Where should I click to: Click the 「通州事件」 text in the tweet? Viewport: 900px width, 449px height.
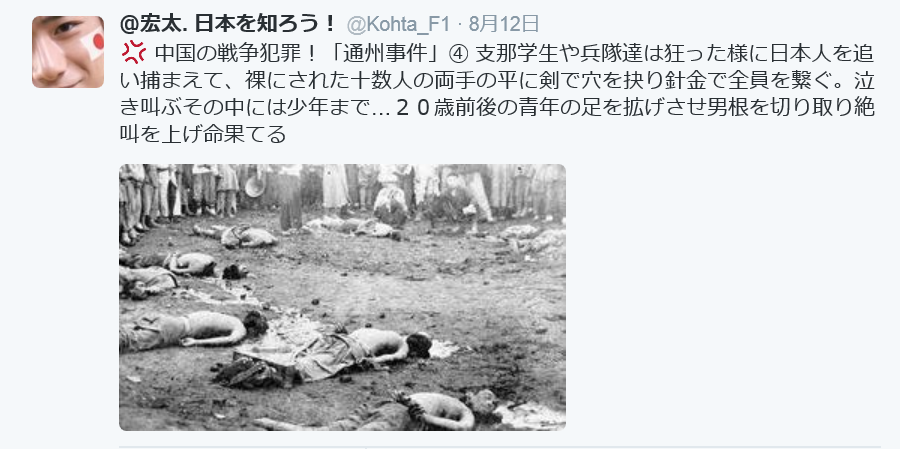388,53
